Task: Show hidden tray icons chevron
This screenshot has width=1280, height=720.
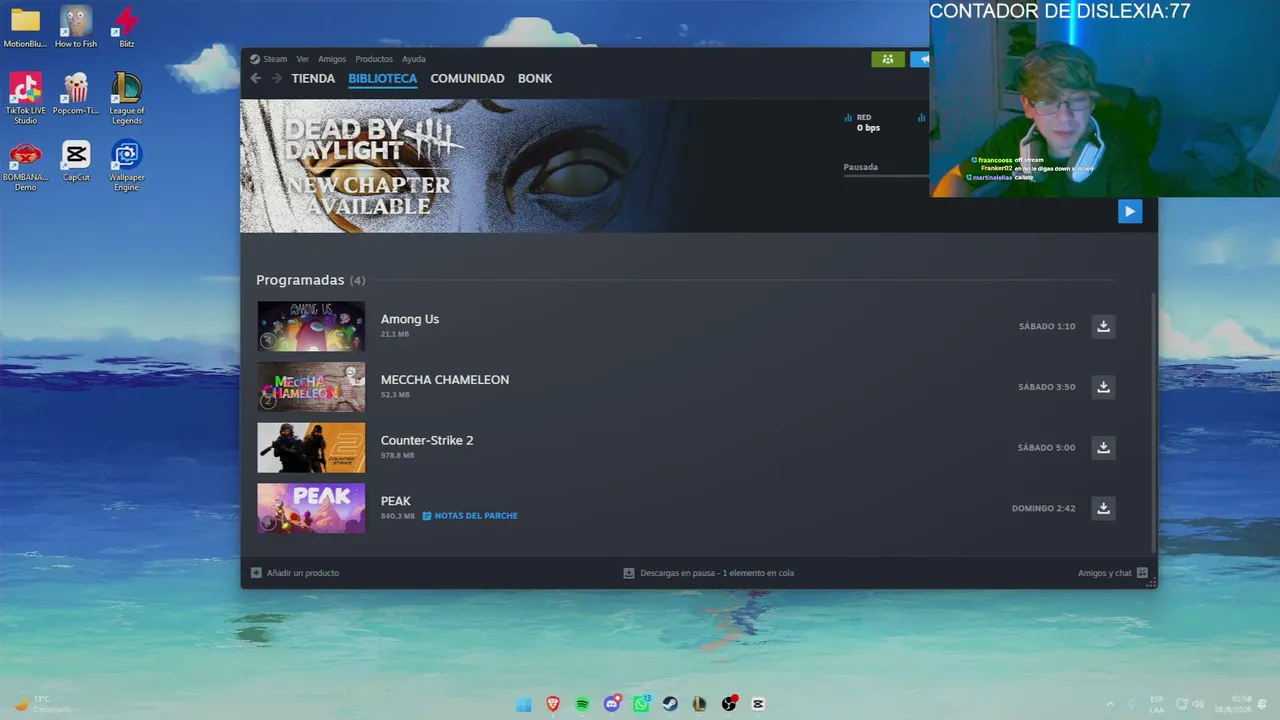Action: click(x=1109, y=704)
